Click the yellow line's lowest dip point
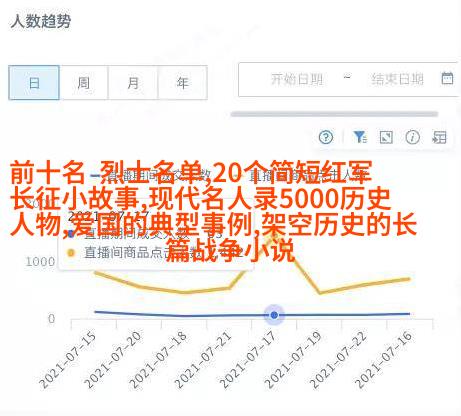This screenshot has width=461, height=416. [320, 293]
